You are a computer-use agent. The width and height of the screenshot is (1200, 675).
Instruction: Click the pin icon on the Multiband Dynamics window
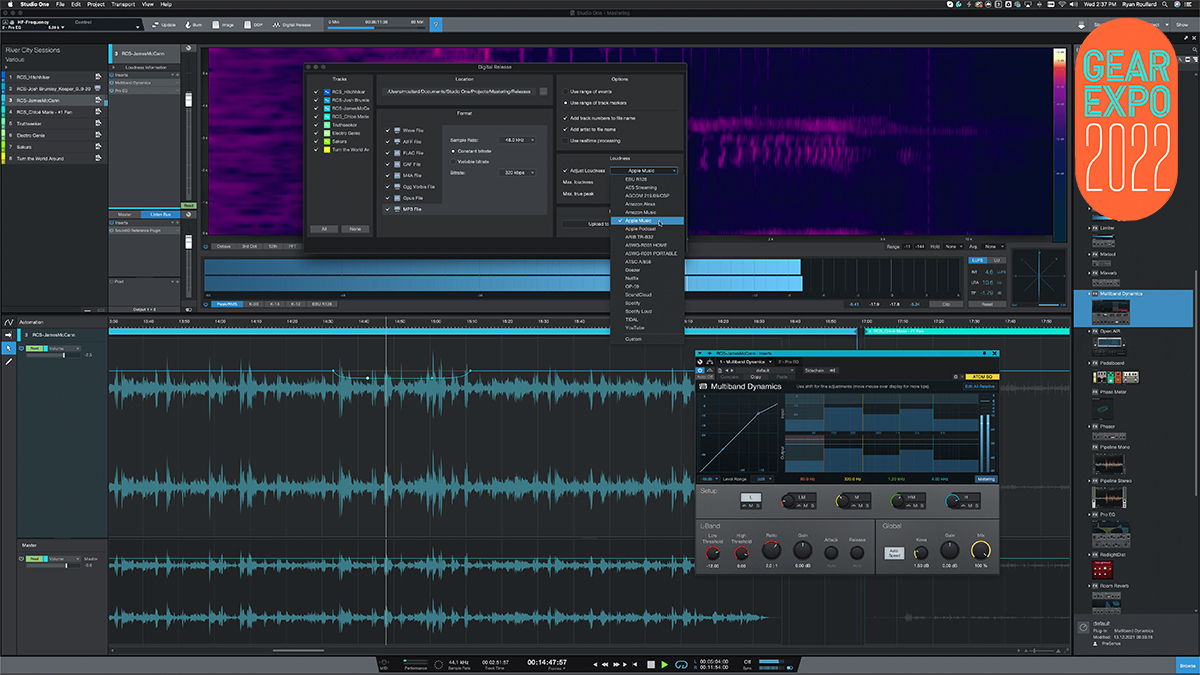985,353
